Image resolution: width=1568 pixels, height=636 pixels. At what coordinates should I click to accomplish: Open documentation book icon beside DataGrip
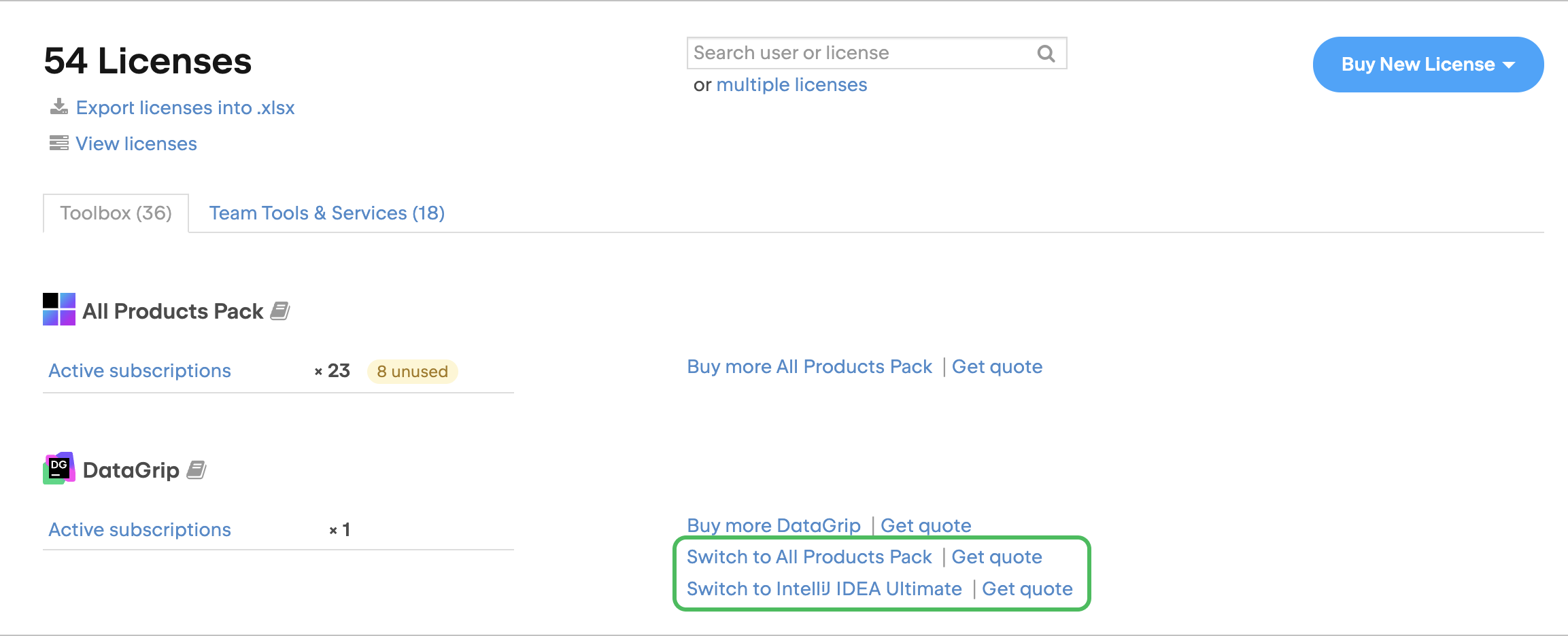(197, 468)
